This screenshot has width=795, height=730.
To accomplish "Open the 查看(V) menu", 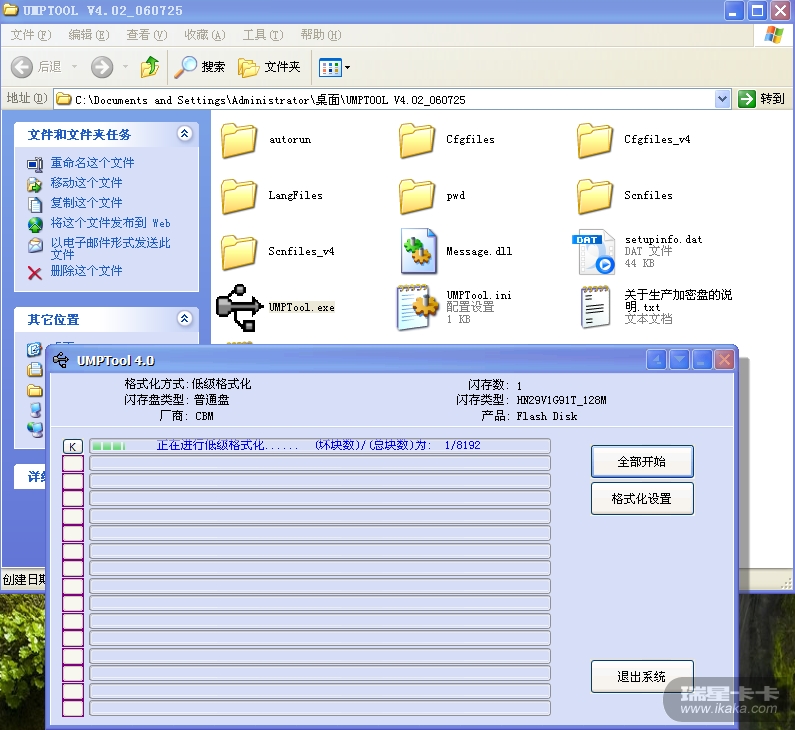I will [147, 35].
